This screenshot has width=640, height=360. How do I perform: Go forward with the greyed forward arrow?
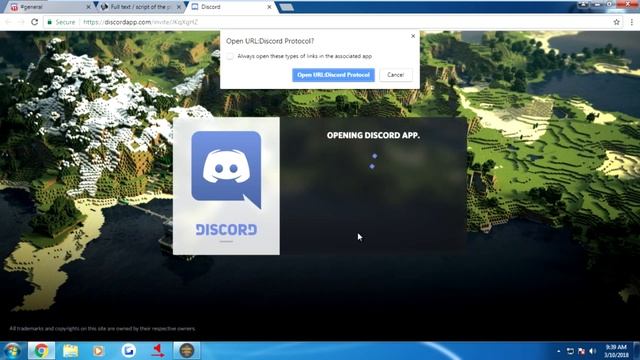[x=21, y=22]
